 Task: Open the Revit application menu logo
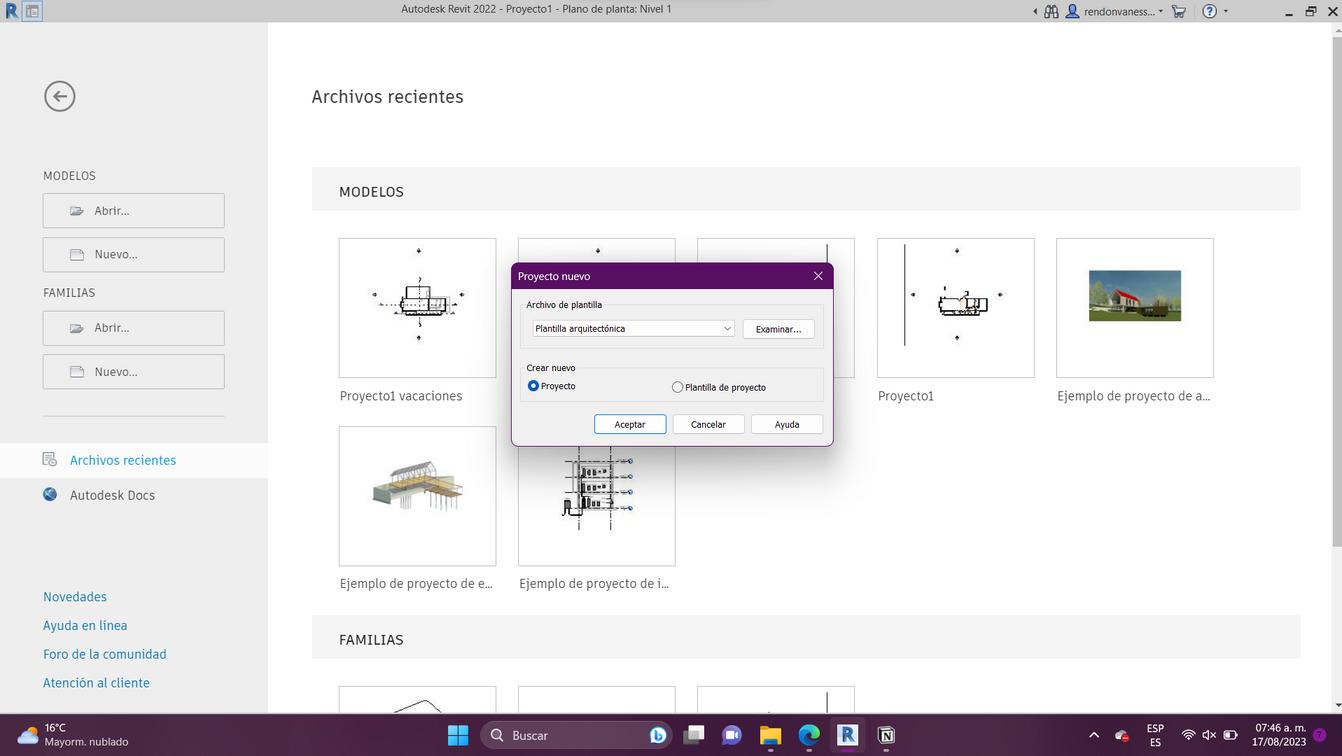pos(11,11)
